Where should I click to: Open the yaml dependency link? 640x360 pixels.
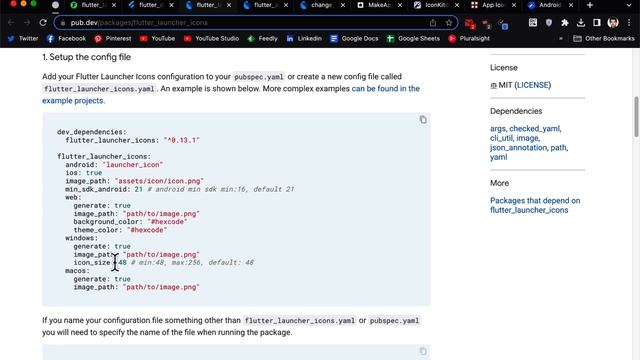[498, 157]
